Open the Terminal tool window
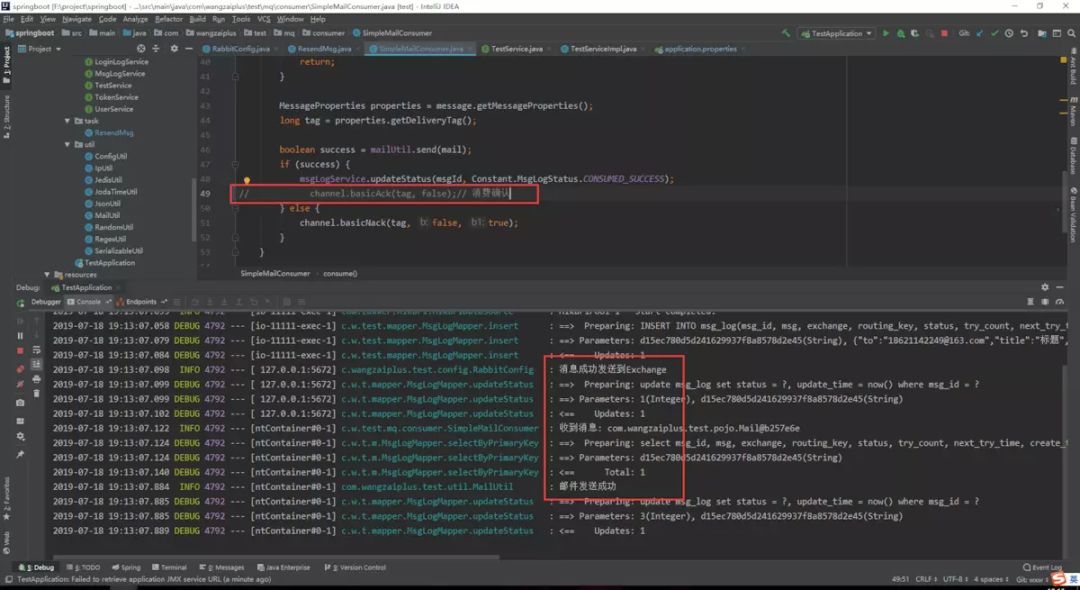 point(173,567)
